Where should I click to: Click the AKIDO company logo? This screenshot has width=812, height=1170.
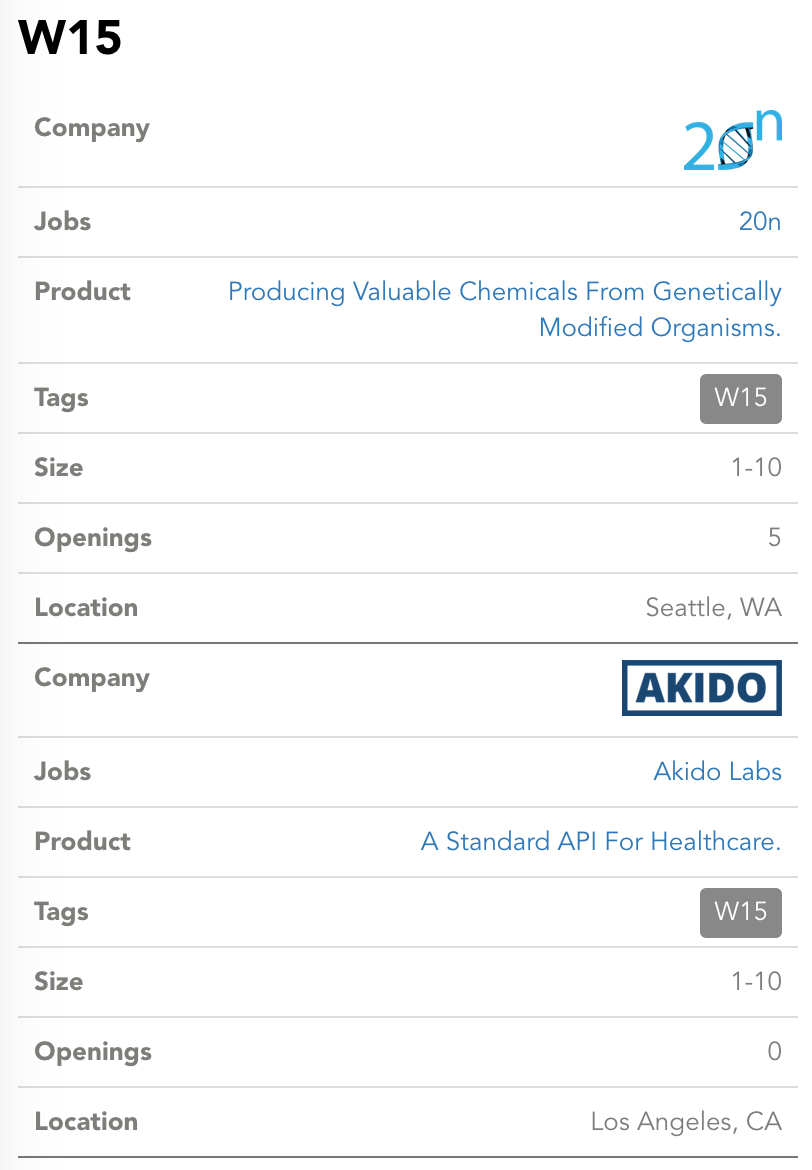point(700,688)
